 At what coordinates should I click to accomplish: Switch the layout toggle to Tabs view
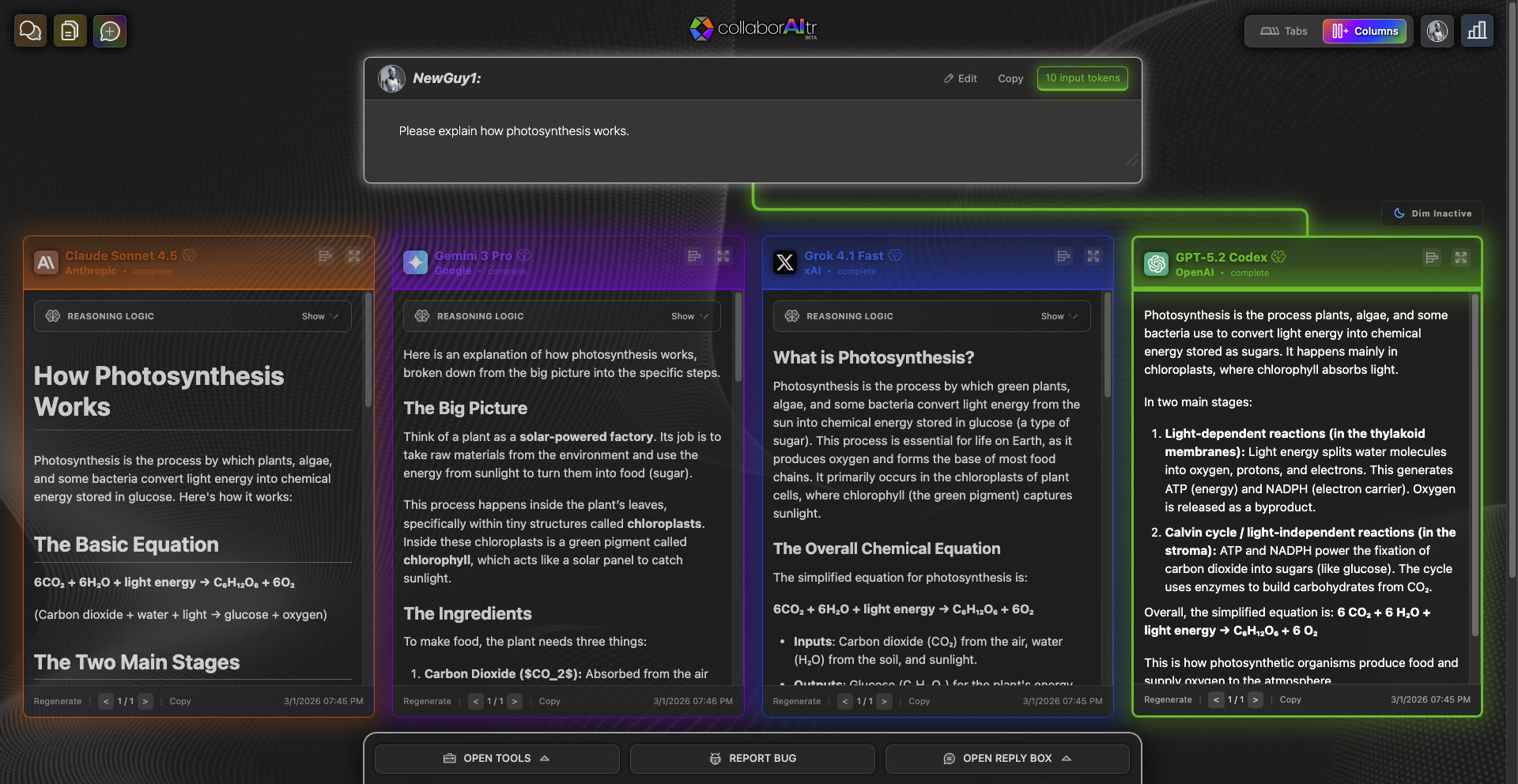[x=1282, y=31]
